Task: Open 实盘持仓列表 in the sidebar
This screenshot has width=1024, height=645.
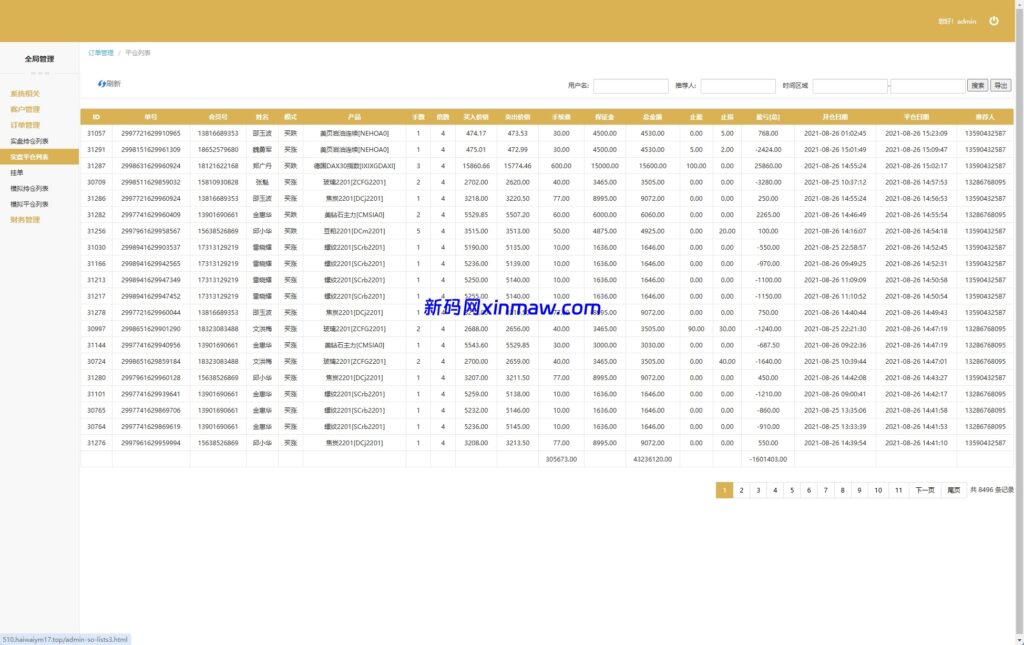Action: tap(29, 141)
